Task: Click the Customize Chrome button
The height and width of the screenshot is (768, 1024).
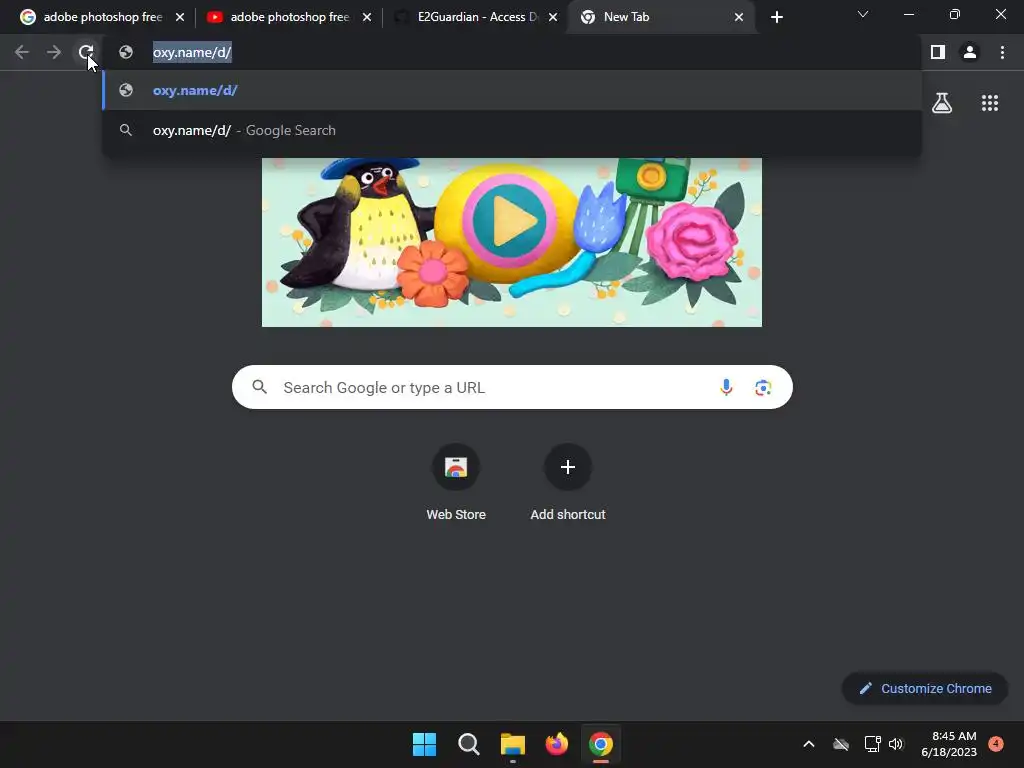Action: [925, 688]
